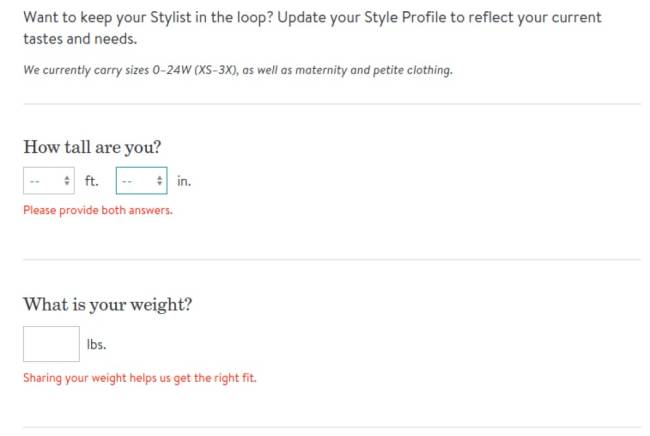Click the weight input field
The height and width of the screenshot is (436, 650).
pyautogui.click(x=51, y=344)
